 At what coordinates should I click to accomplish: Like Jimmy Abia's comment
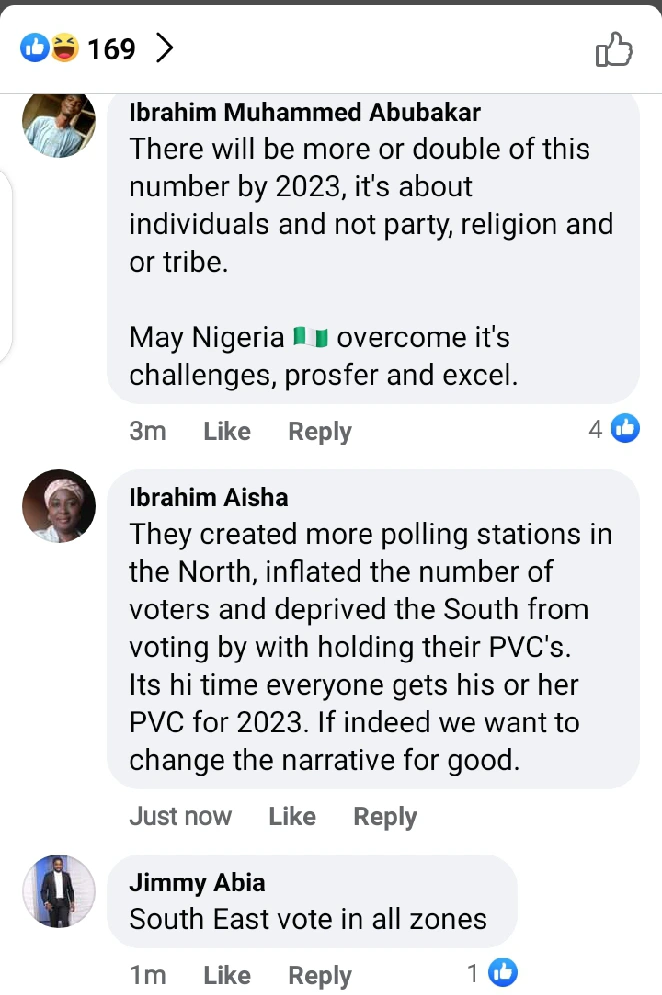click(x=227, y=975)
